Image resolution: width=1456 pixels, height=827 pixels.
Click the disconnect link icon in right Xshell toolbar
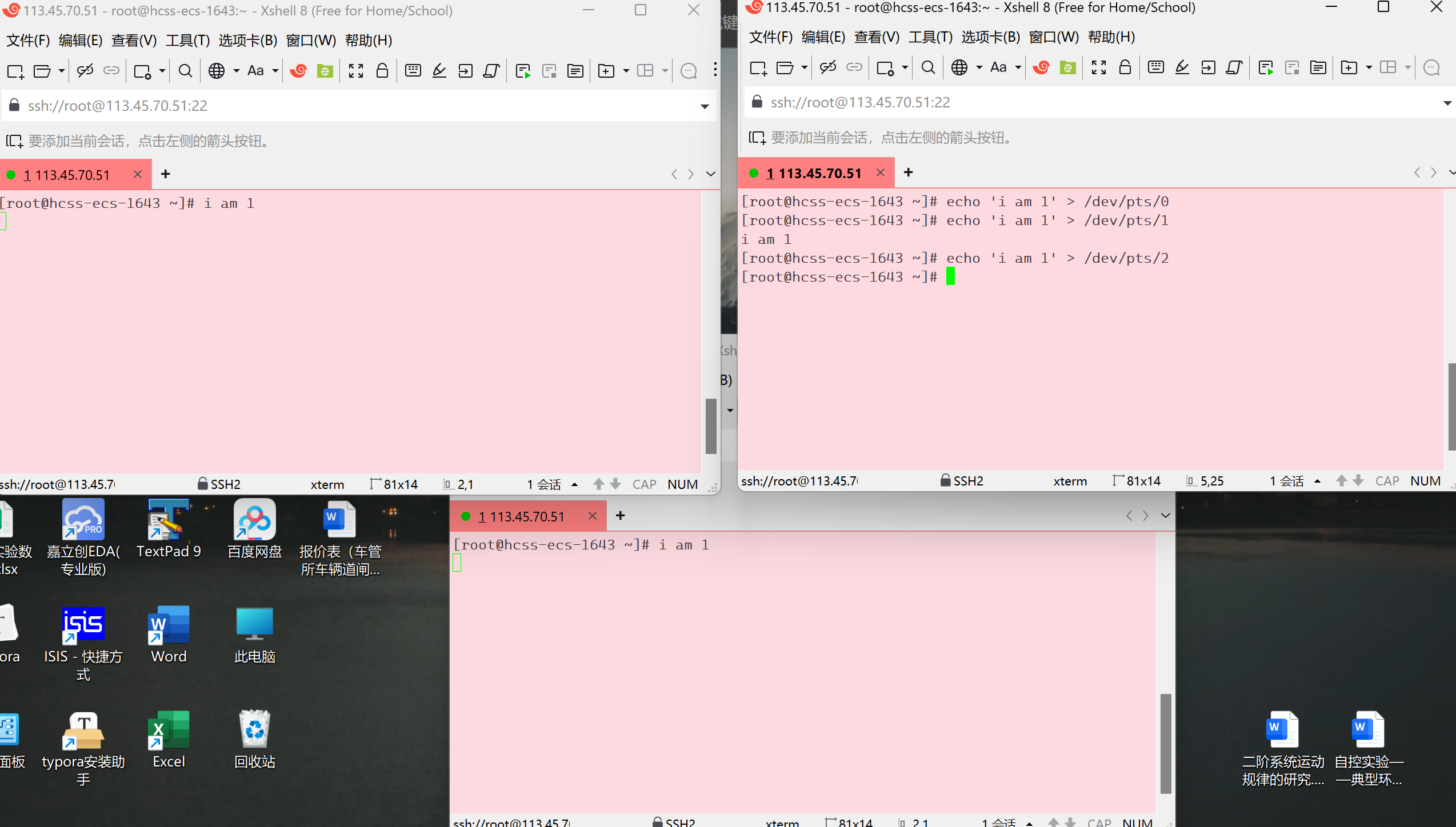tap(827, 67)
